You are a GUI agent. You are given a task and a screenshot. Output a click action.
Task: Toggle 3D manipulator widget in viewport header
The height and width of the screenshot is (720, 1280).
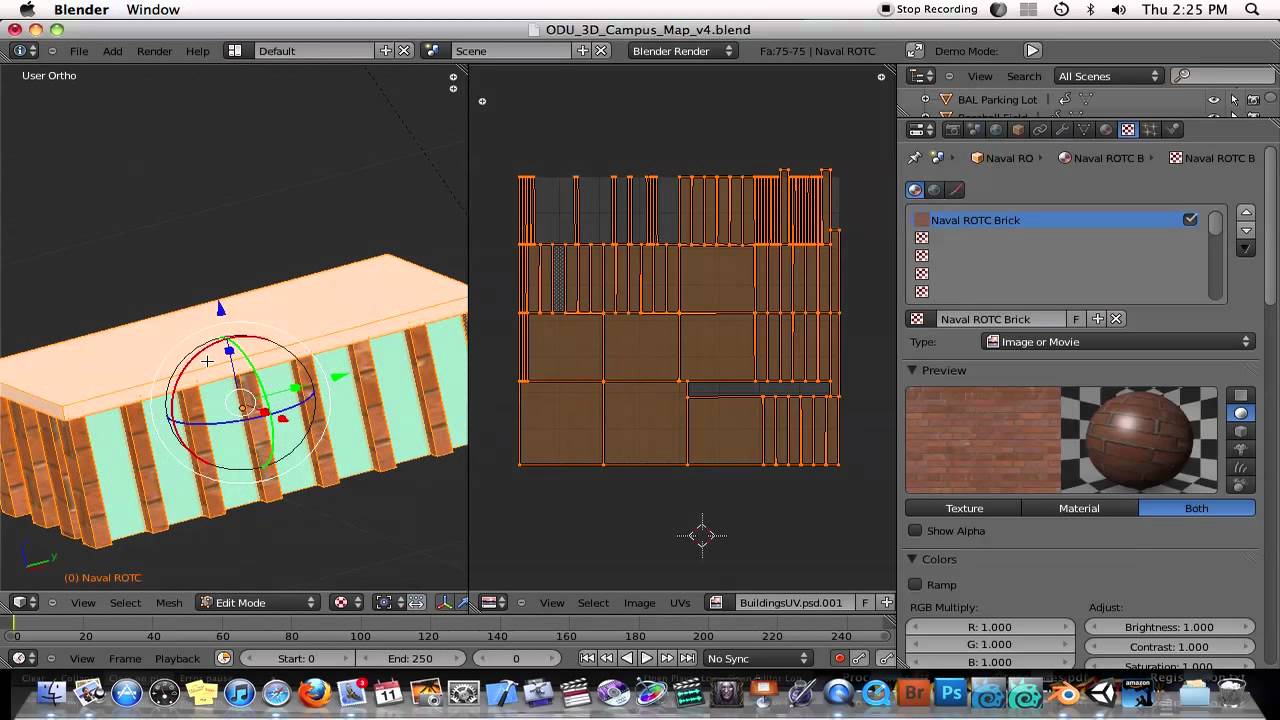click(x=445, y=602)
